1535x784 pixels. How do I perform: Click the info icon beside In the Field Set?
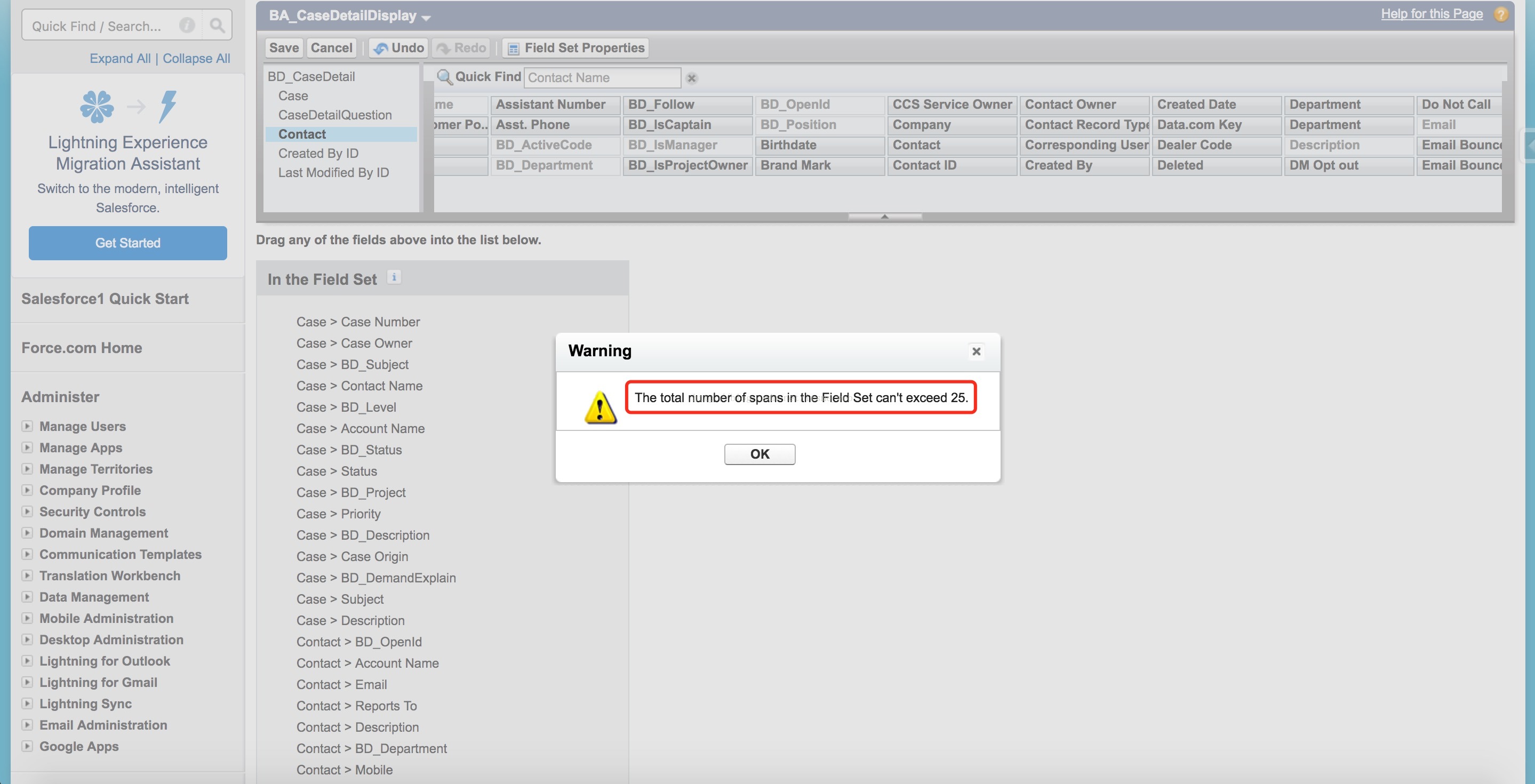pos(394,277)
